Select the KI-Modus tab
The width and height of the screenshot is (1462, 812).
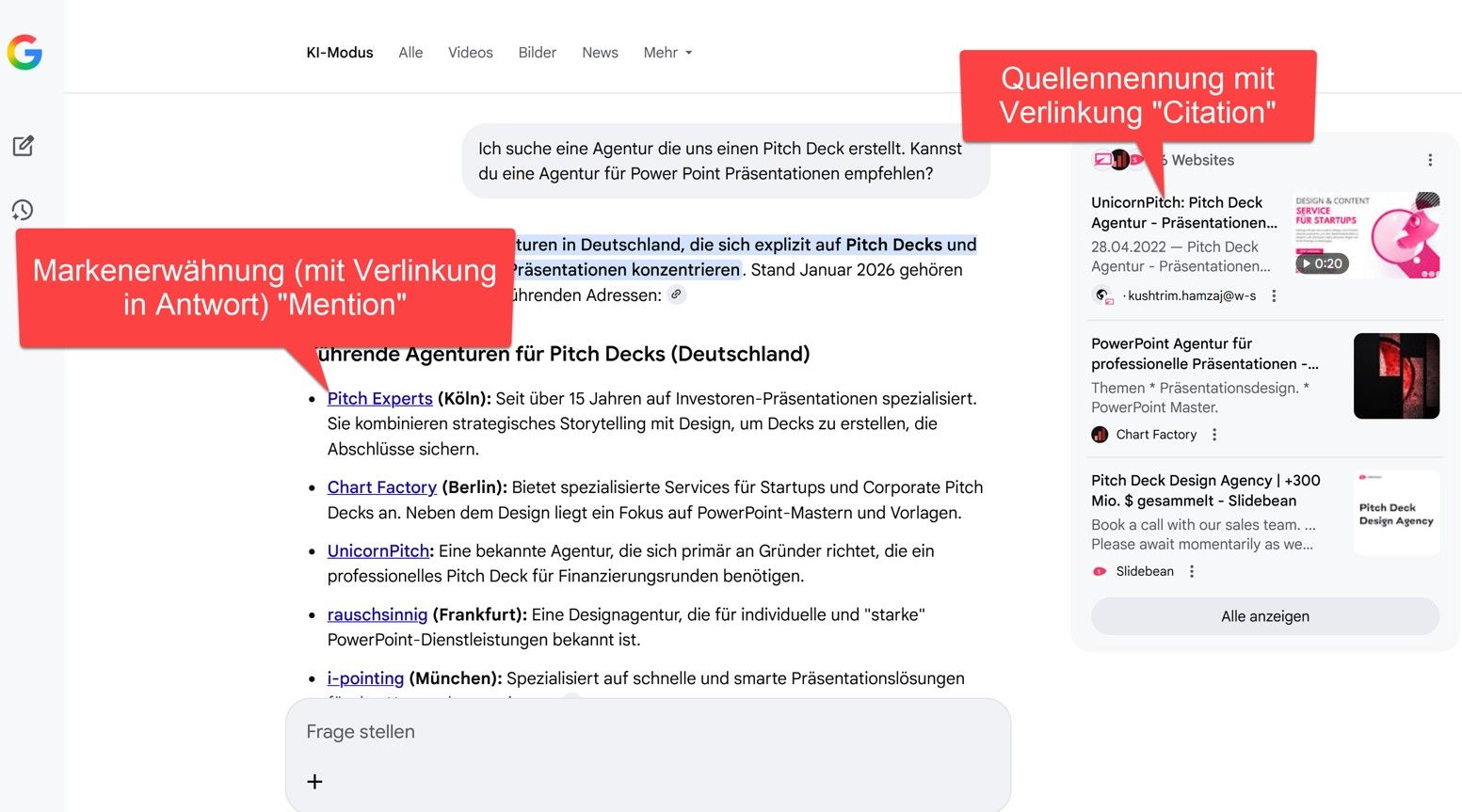pos(340,53)
